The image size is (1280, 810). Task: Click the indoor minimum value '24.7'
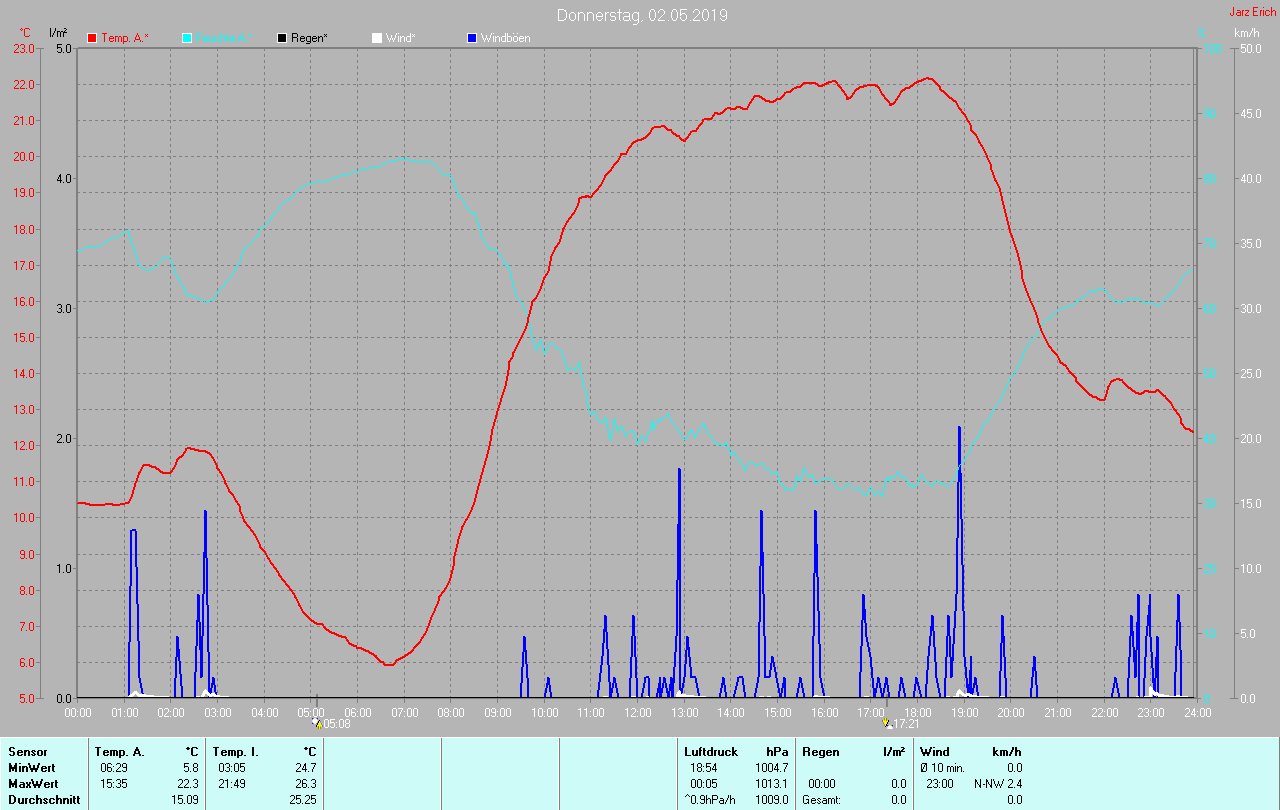pyautogui.click(x=305, y=768)
